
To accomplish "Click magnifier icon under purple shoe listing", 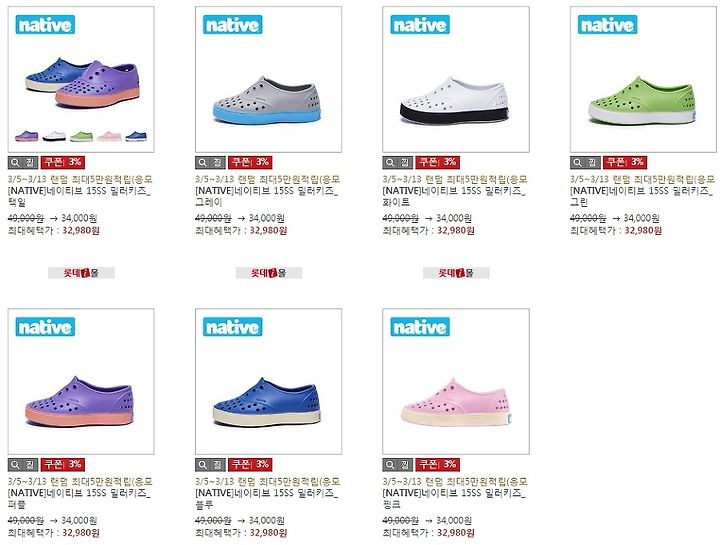I will (x=15, y=465).
